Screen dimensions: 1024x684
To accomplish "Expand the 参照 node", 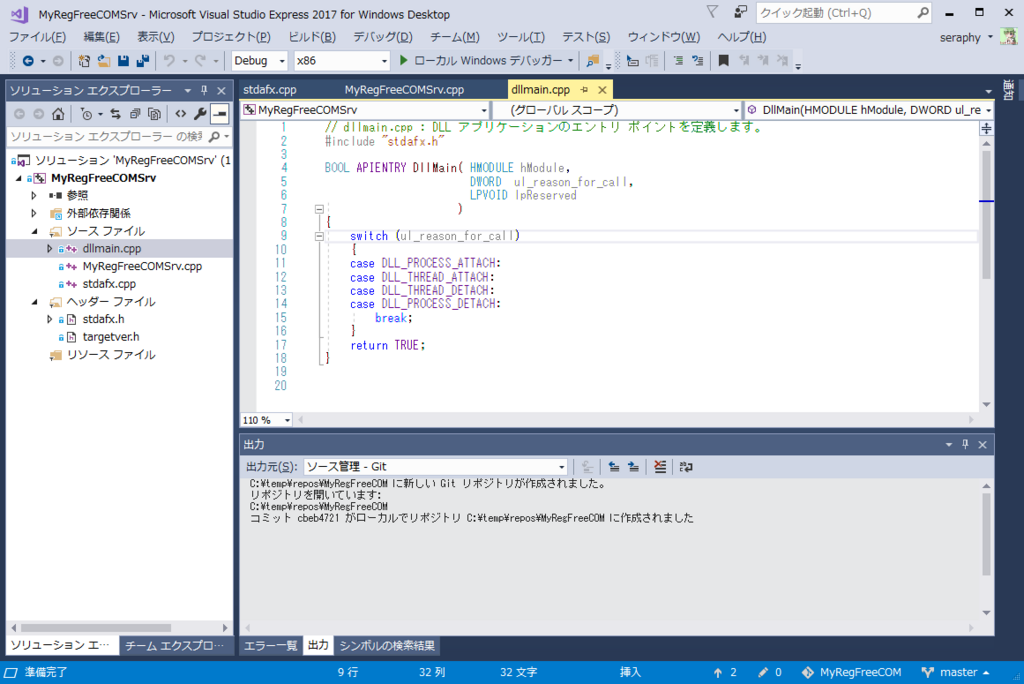I will [x=34, y=195].
